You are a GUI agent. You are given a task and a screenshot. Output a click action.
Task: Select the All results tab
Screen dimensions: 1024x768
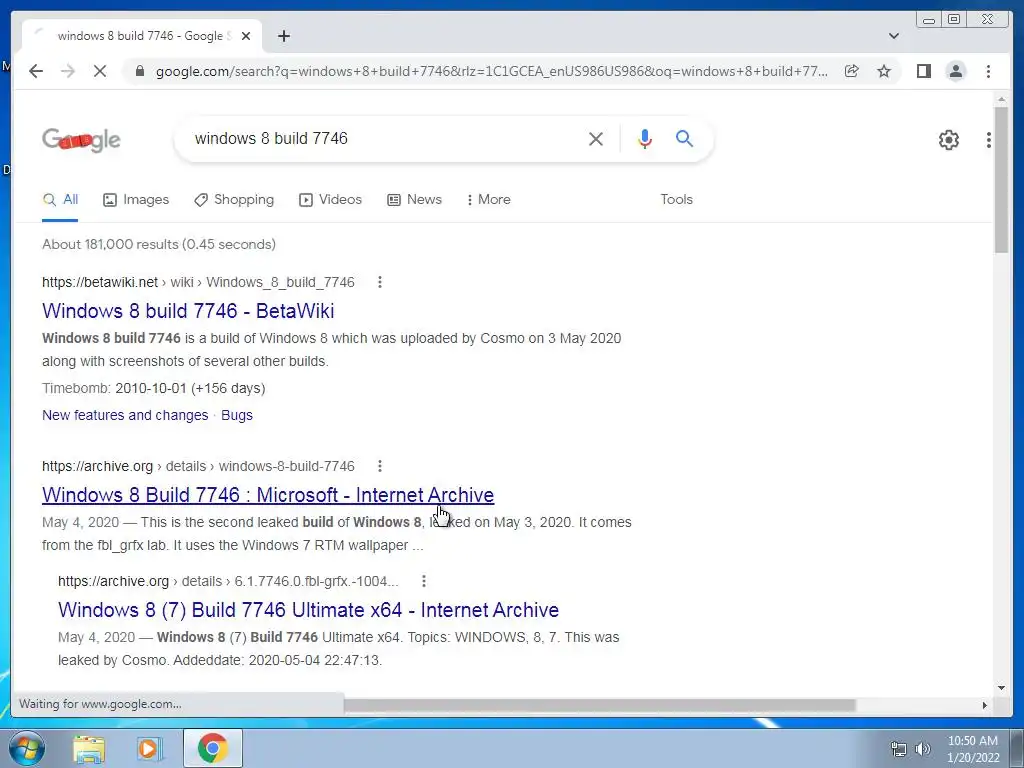60,200
